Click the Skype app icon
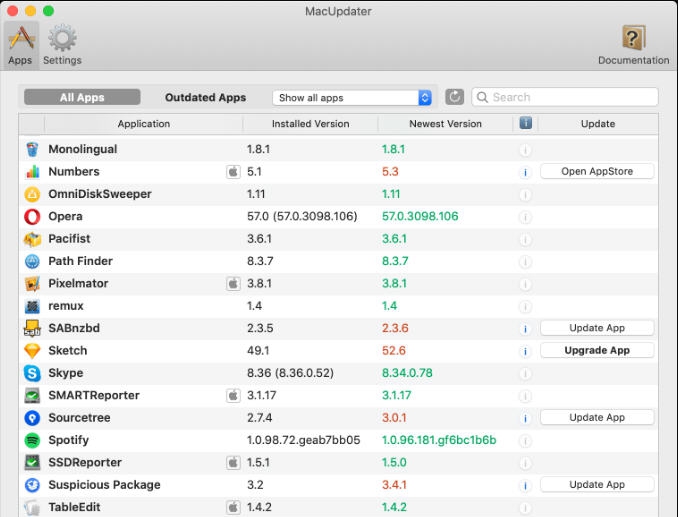Screen dimensions: 678x517 (32, 373)
